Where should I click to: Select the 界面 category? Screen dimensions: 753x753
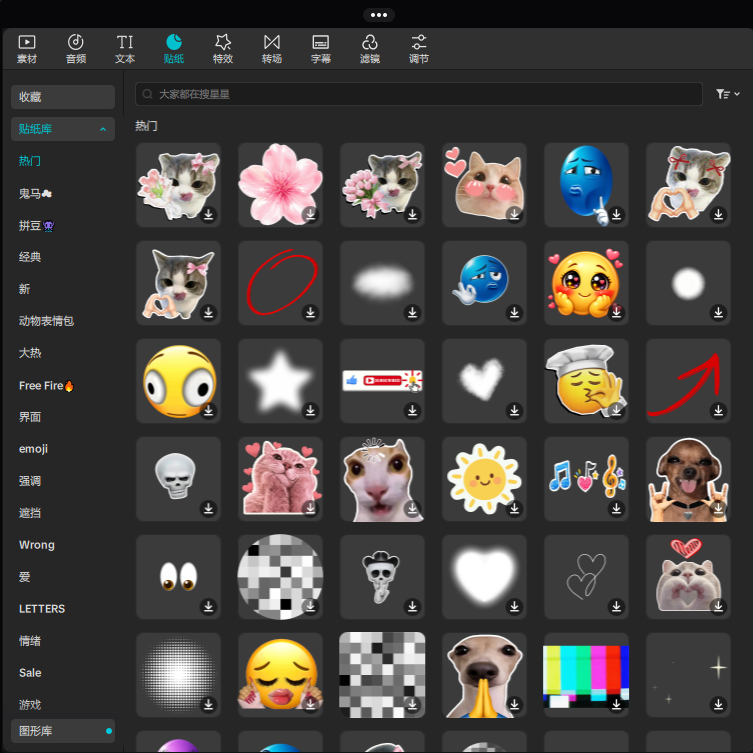(x=30, y=417)
